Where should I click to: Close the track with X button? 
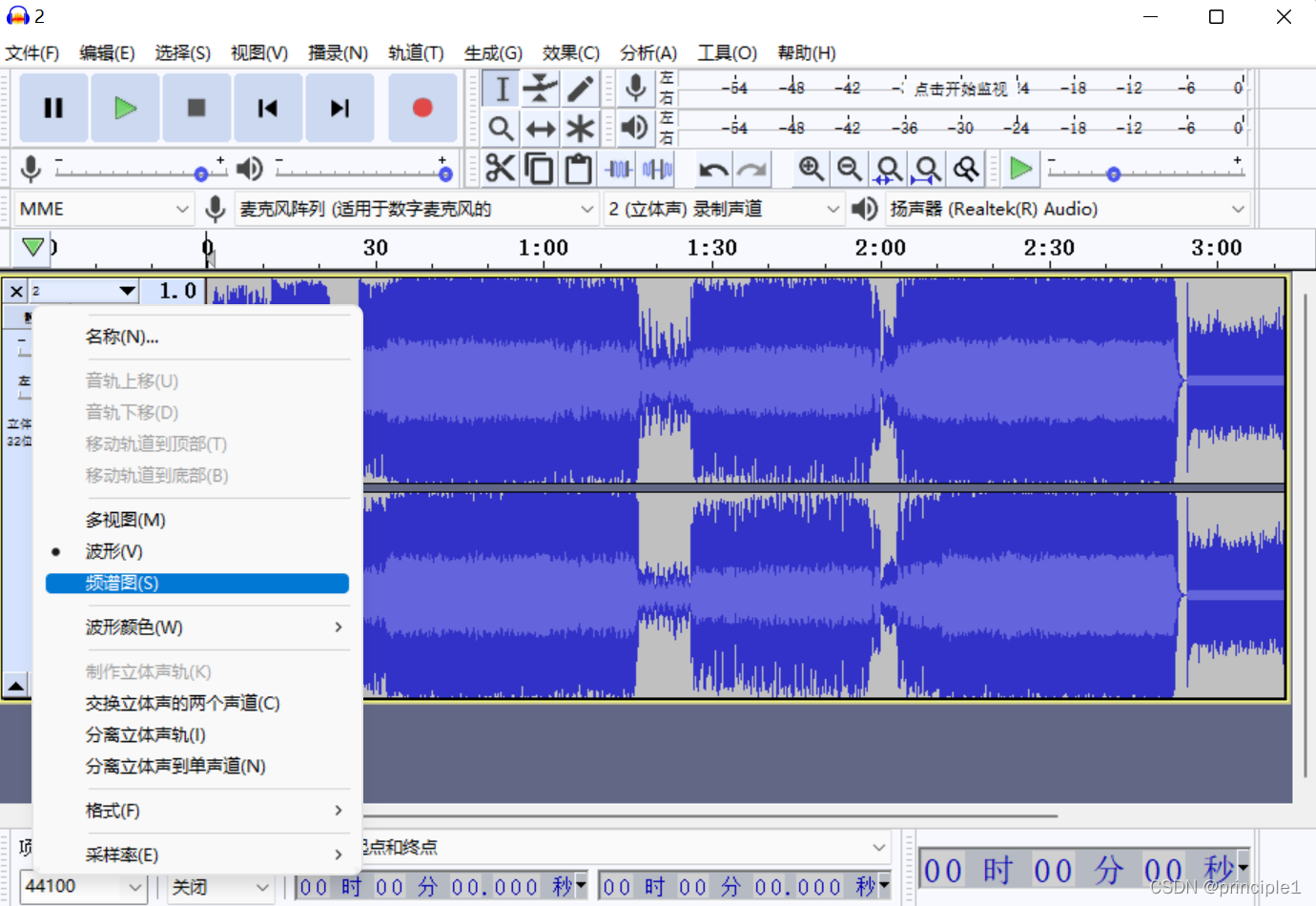pos(16,291)
